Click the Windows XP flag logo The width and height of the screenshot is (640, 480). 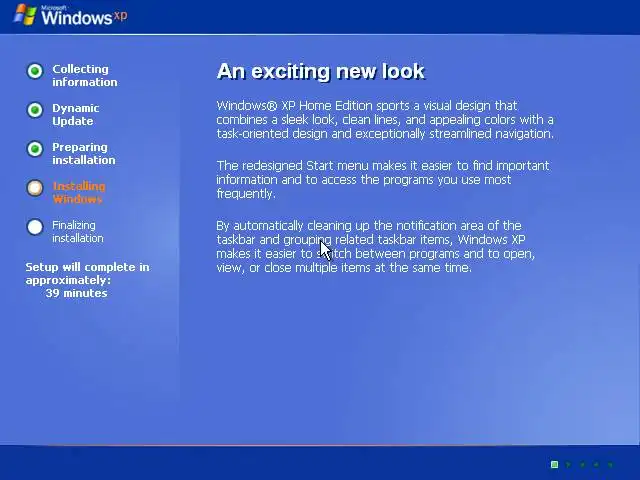click(x=25, y=15)
